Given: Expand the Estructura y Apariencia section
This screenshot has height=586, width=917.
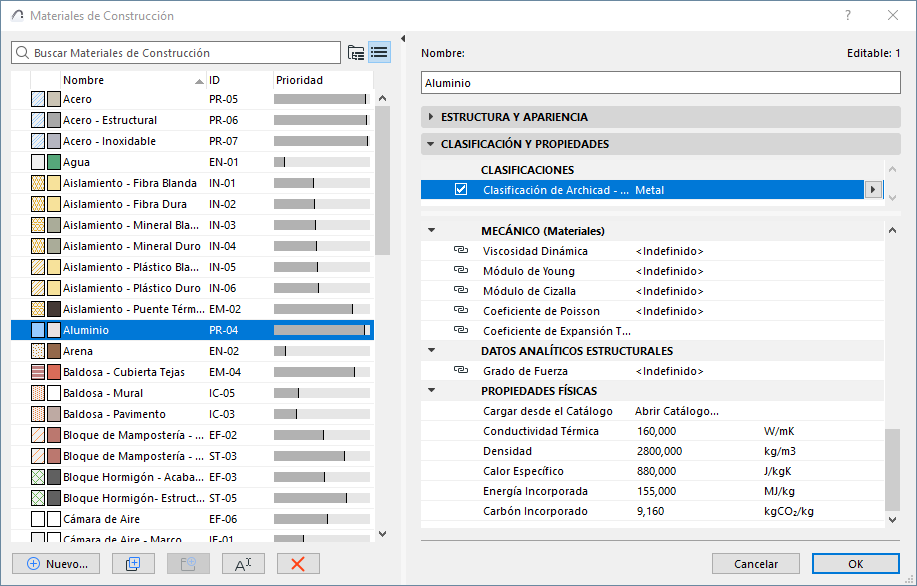Looking at the screenshot, I should (x=431, y=117).
